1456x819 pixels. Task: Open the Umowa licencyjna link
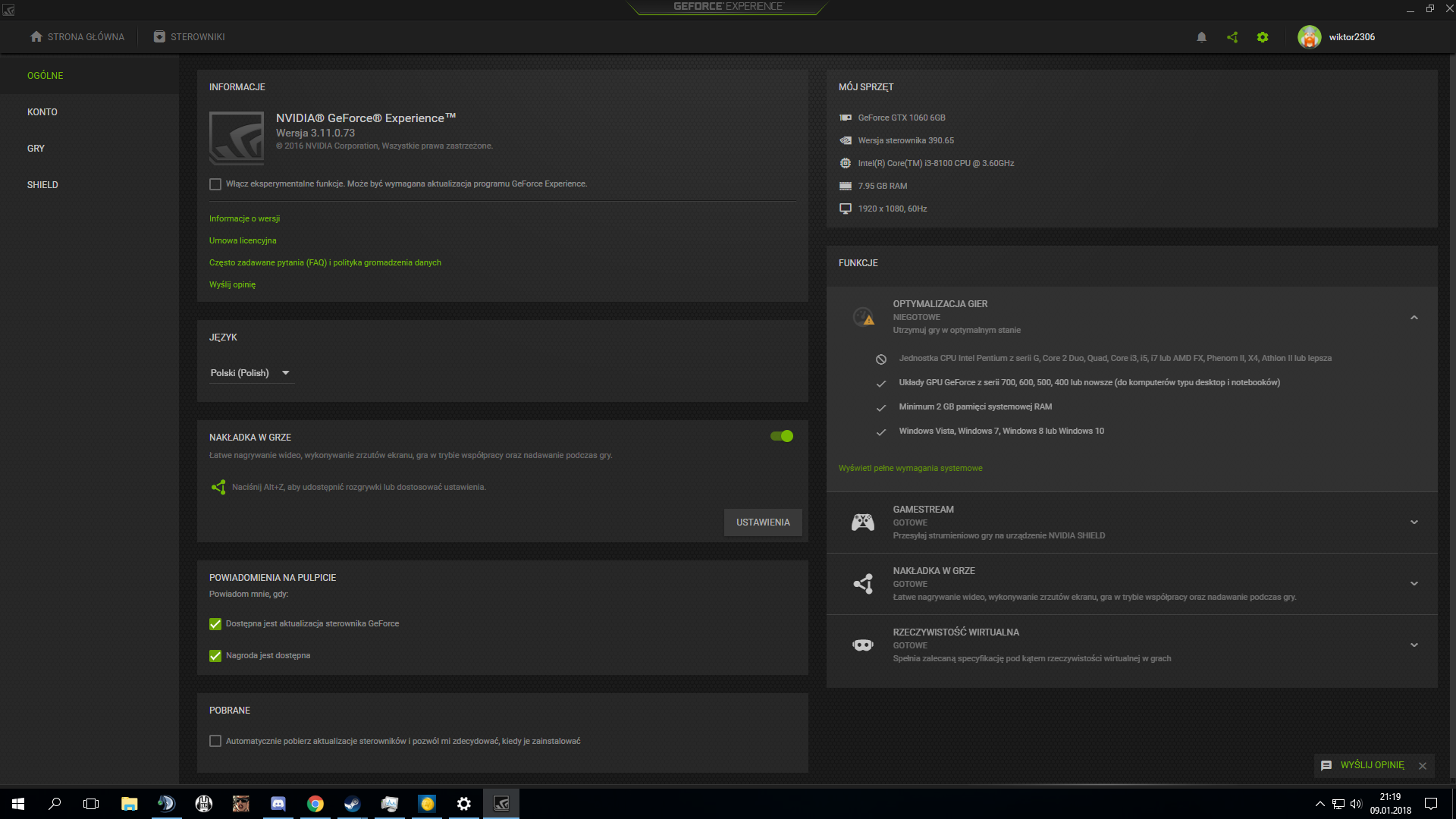pyautogui.click(x=243, y=240)
